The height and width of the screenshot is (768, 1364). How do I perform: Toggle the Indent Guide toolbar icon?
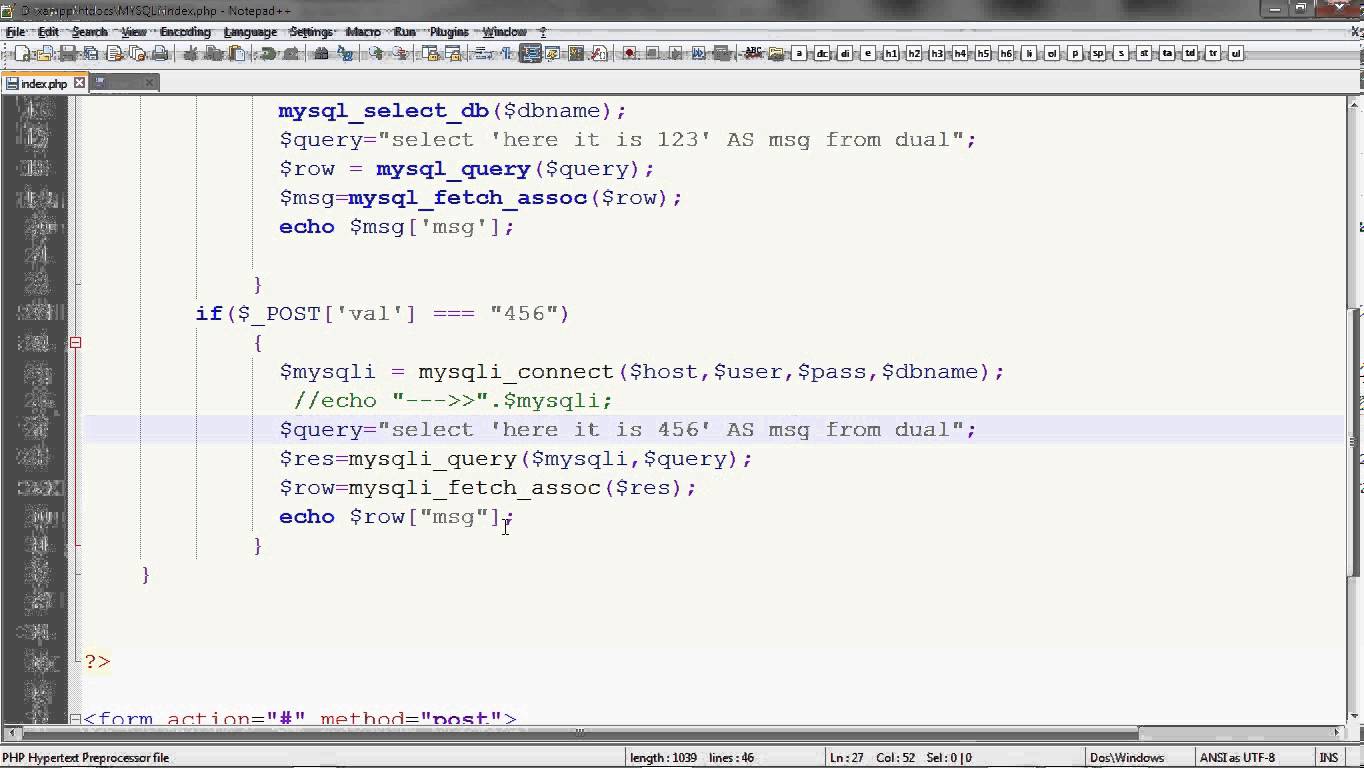click(530, 53)
